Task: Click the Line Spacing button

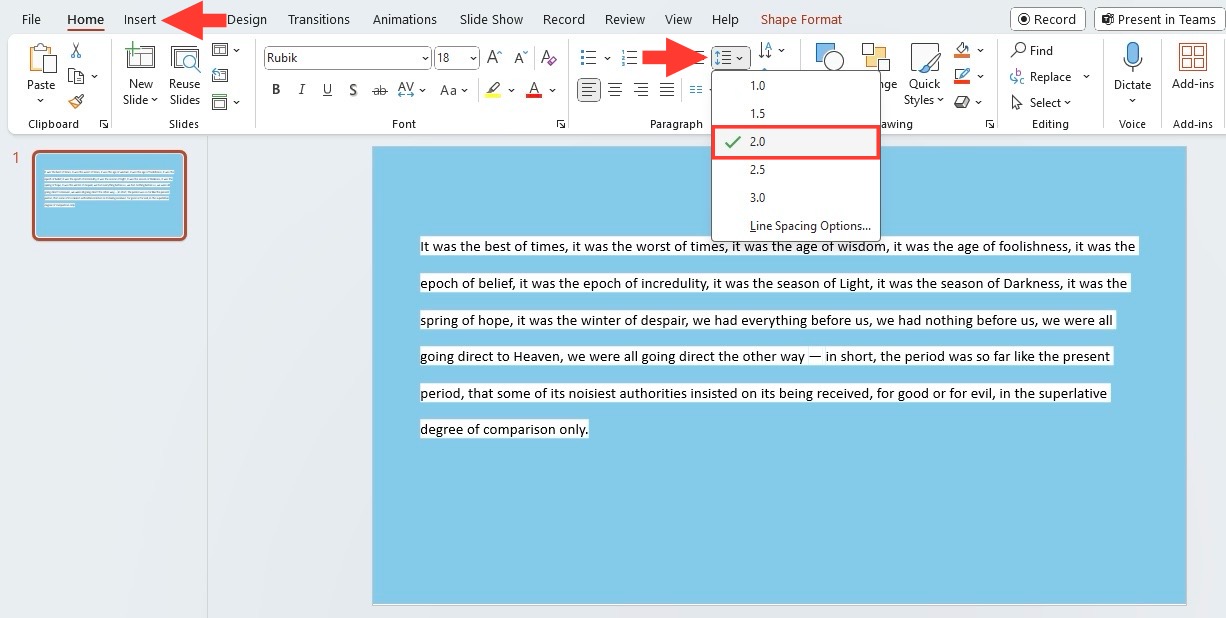Action: pyautogui.click(x=729, y=58)
